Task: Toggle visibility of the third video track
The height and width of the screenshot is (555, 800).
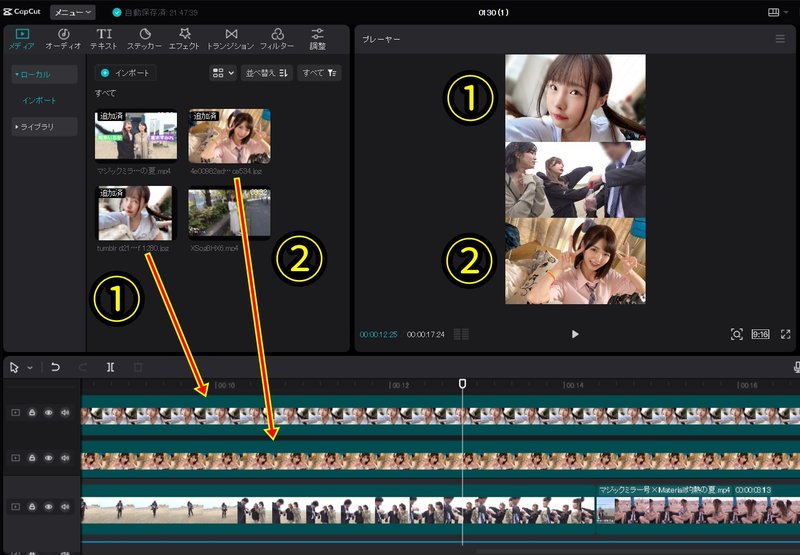Action: coord(48,507)
